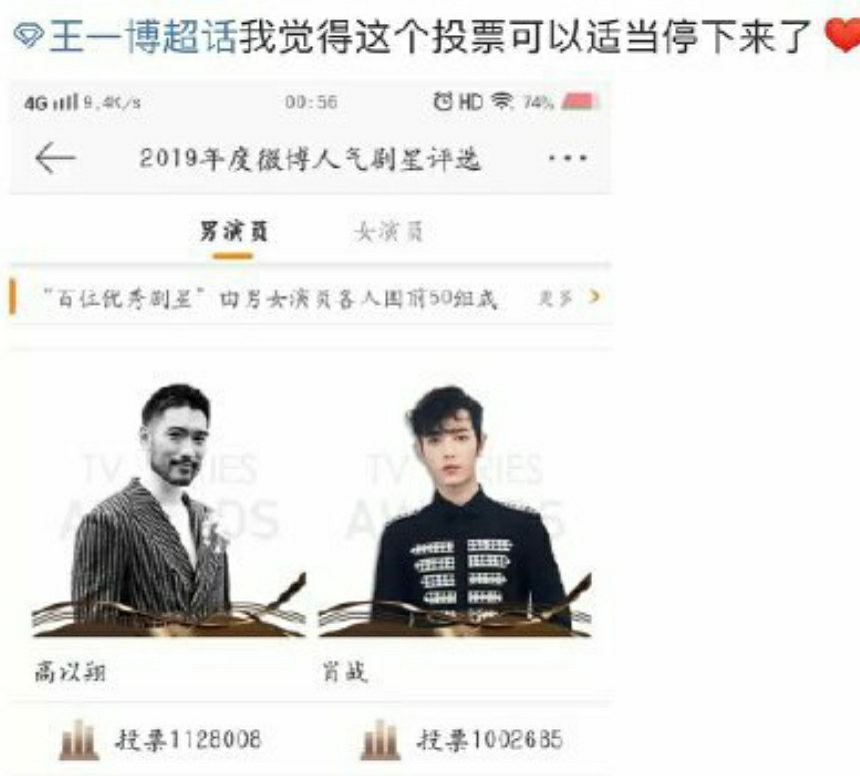This screenshot has width=860, height=776.
Task: Click the 百位优秀剧星 announcement banner
Action: [310, 297]
